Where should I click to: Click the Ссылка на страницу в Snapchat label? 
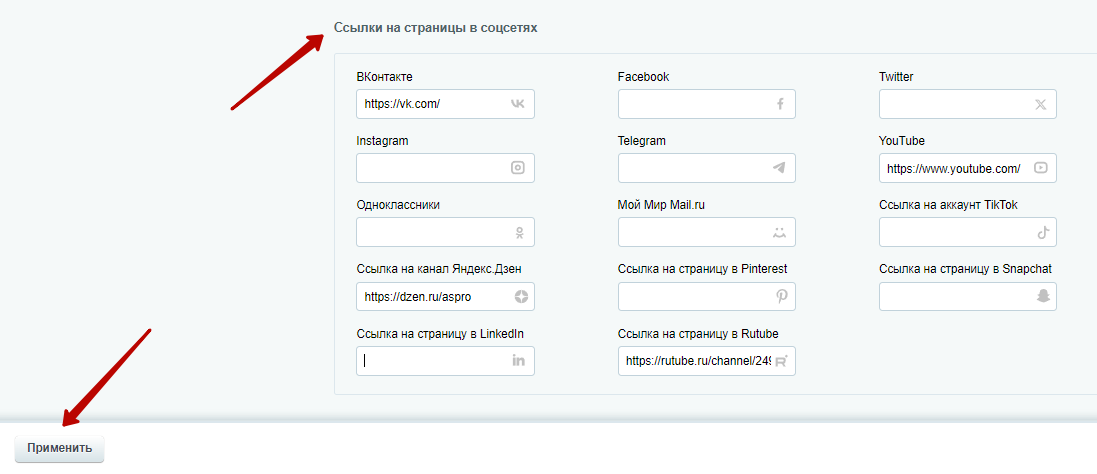(965, 269)
